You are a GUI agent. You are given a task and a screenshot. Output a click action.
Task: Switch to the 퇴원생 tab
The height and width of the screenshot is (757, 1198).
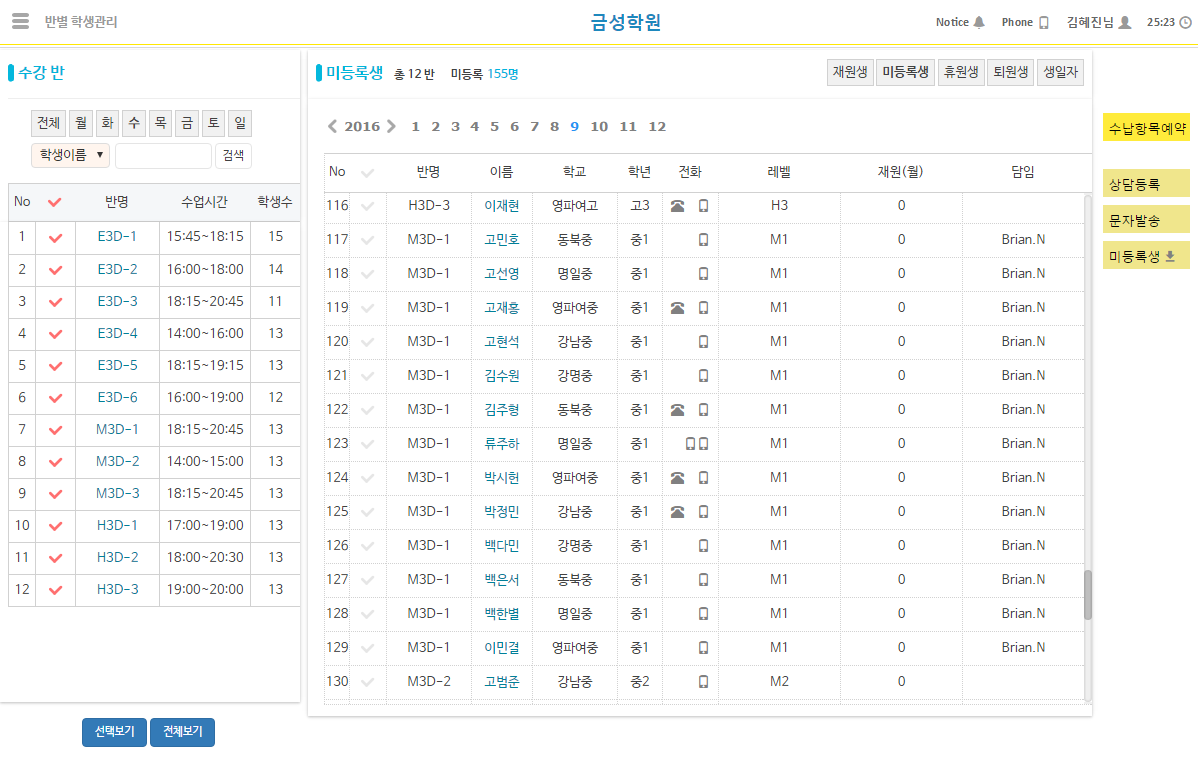pyautogui.click(x=1011, y=73)
